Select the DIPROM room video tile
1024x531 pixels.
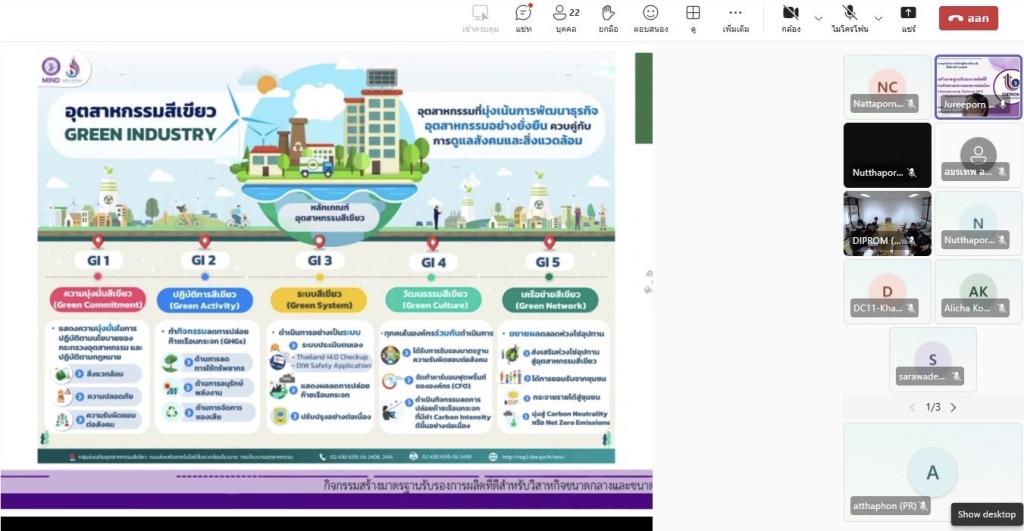tap(887, 223)
